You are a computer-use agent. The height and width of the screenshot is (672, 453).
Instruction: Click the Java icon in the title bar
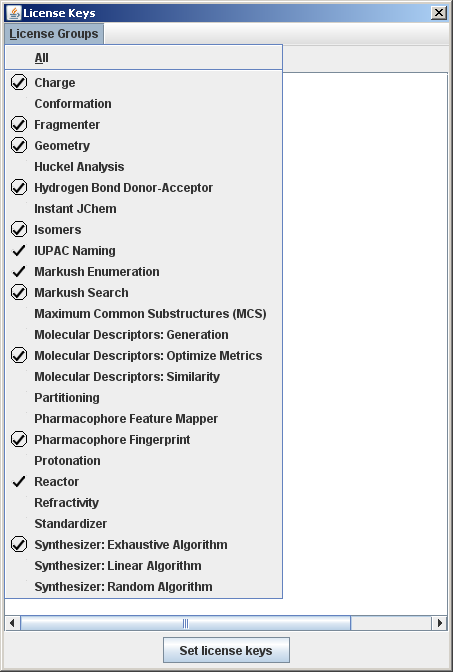click(x=14, y=13)
